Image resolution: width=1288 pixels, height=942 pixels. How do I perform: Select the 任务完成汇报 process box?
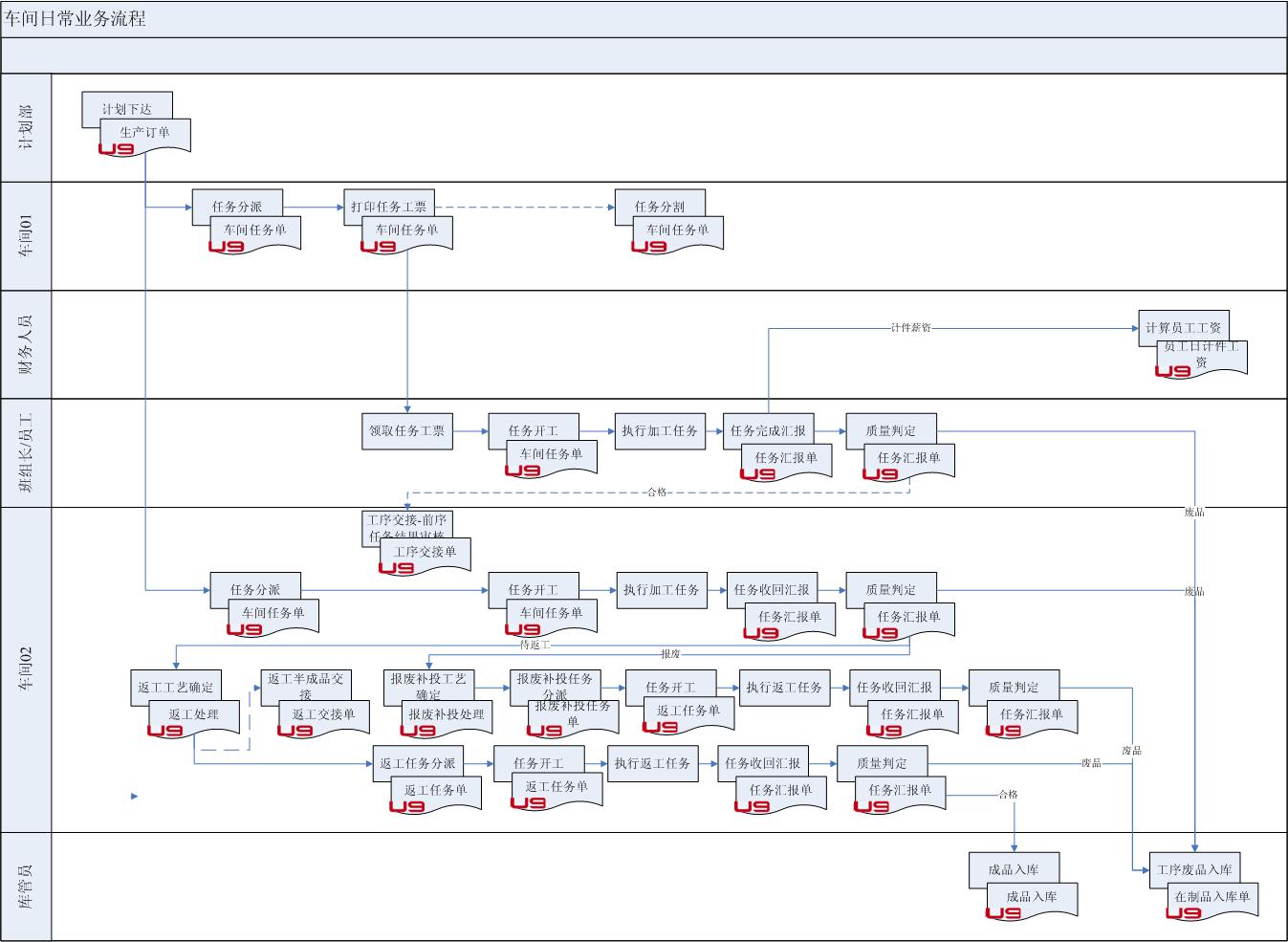pyautogui.click(x=769, y=431)
